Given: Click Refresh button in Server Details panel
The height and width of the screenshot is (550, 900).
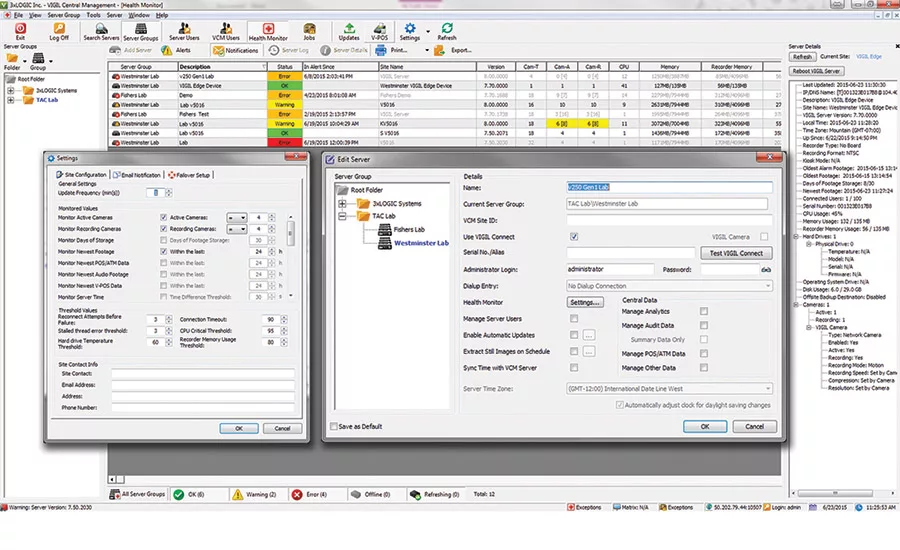Looking at the screenshot, I should click(802, 57).
